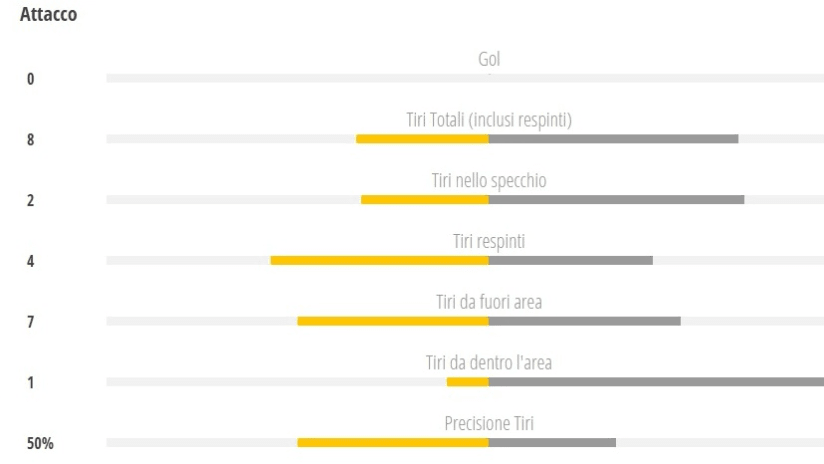Screen dimensions: 824x464
Task: Click the gray Tiri Totali bar segment
Action: 613,138
